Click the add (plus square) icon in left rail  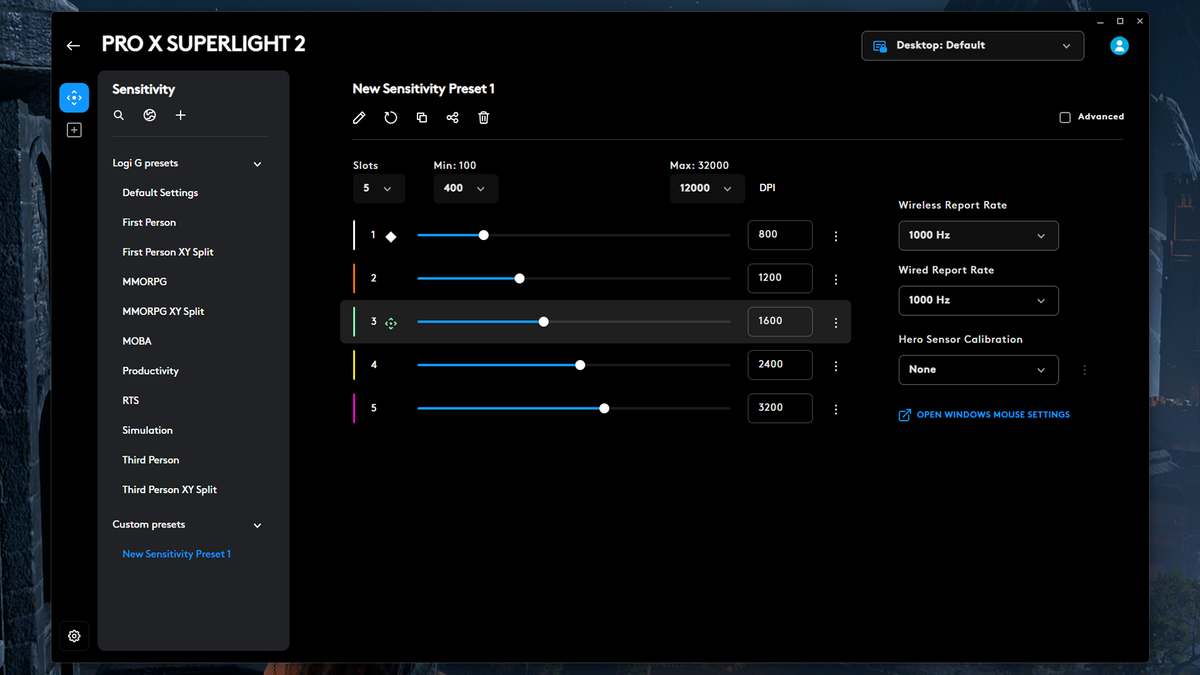tap(74, 130)
